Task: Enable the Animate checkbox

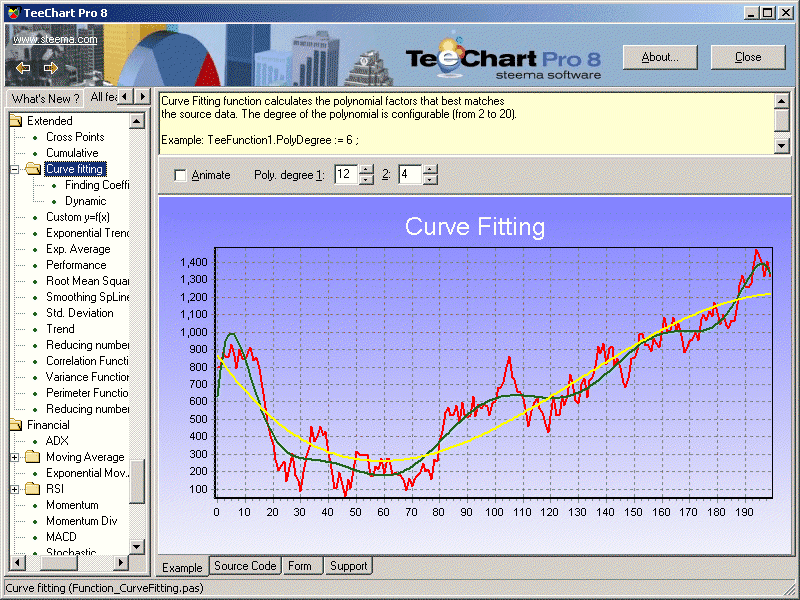Action: pyautogui.click(x=180, y=176)
